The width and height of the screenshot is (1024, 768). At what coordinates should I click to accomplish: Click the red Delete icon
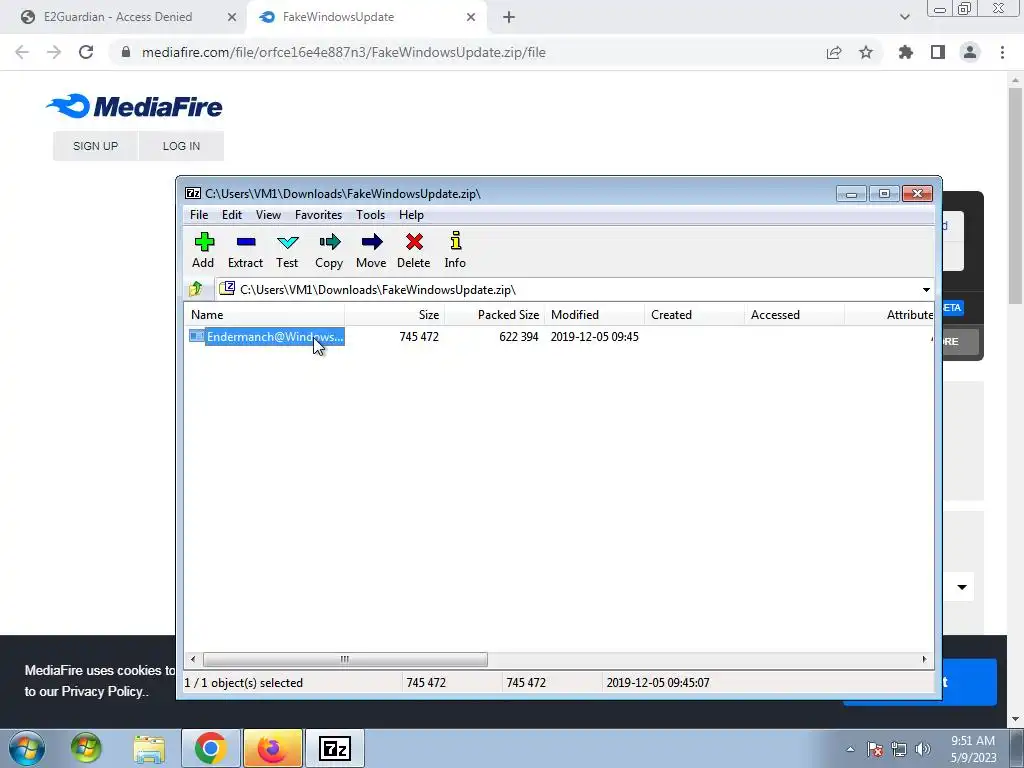tap(413, 250)
